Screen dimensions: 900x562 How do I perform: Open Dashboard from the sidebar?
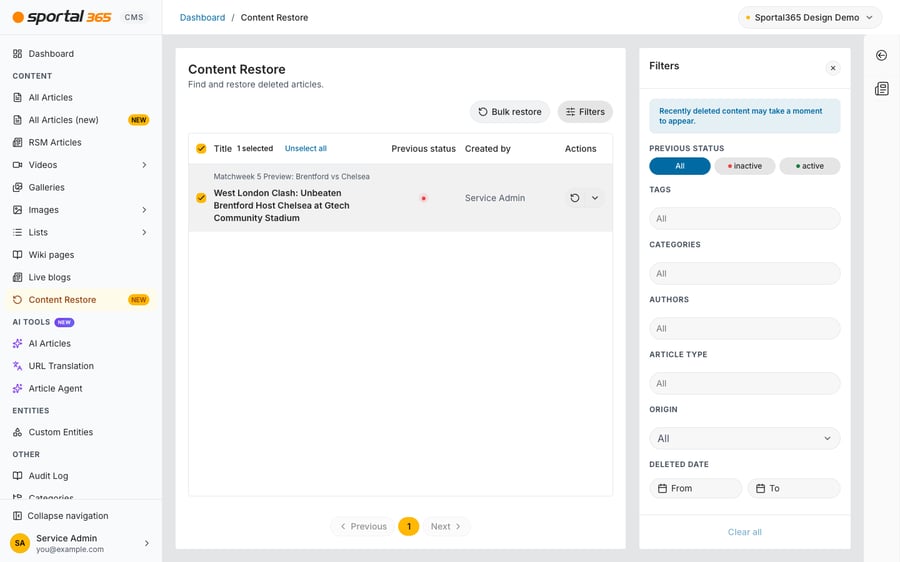(80, 53)
